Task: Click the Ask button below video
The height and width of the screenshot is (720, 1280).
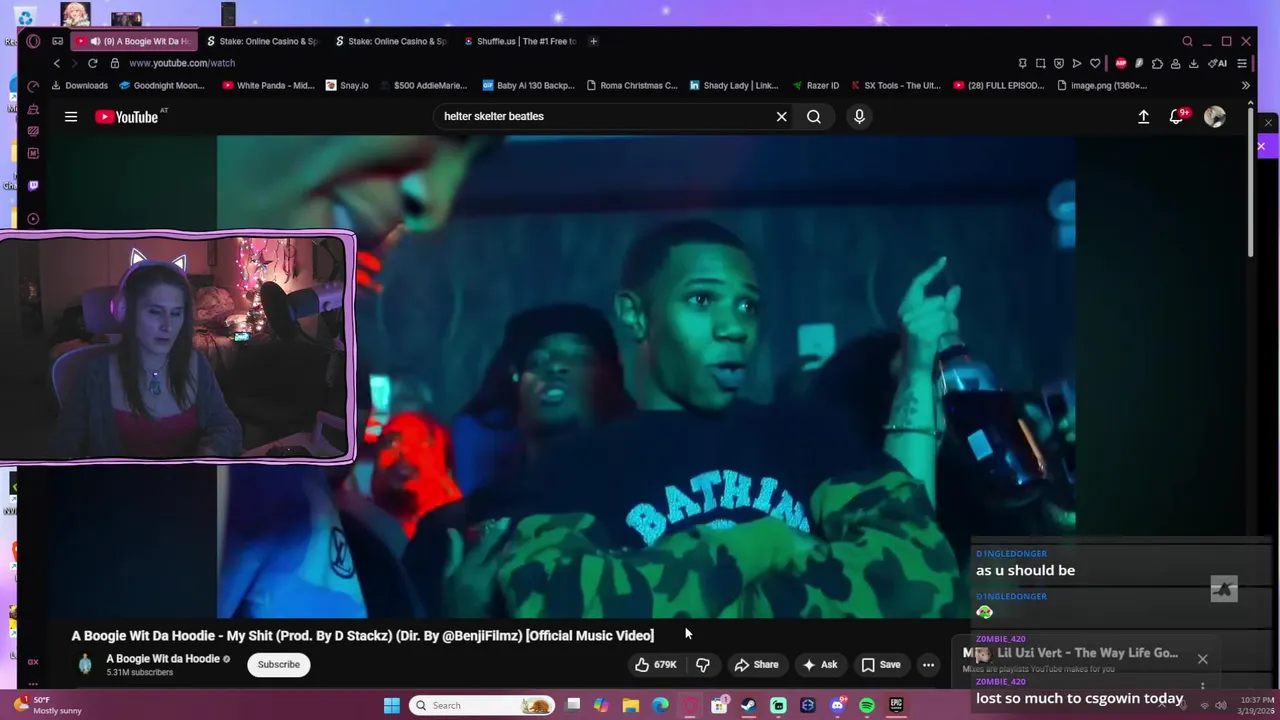Action: pos(820,665)
